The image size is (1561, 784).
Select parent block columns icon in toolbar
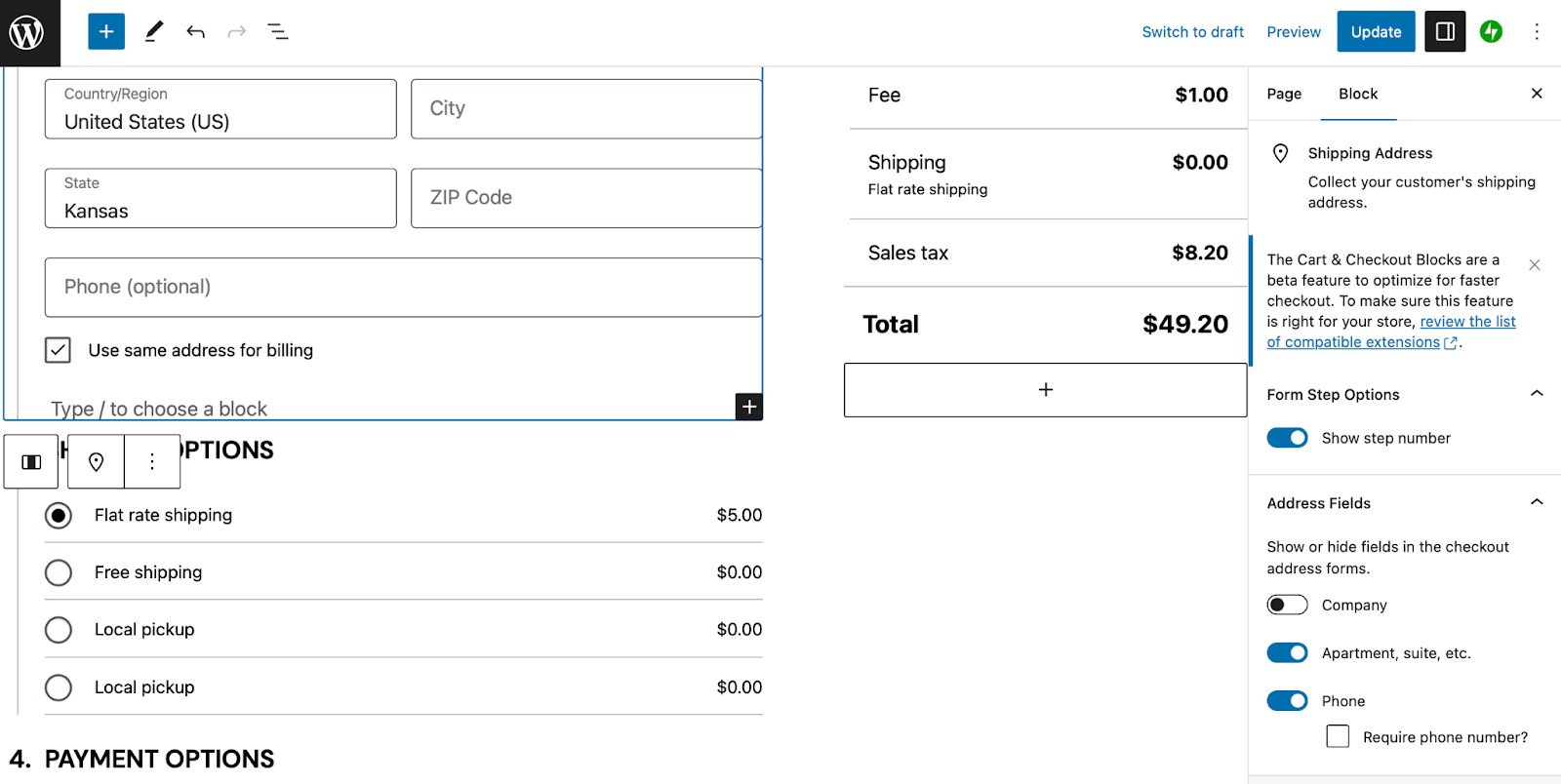pos(31,461)
